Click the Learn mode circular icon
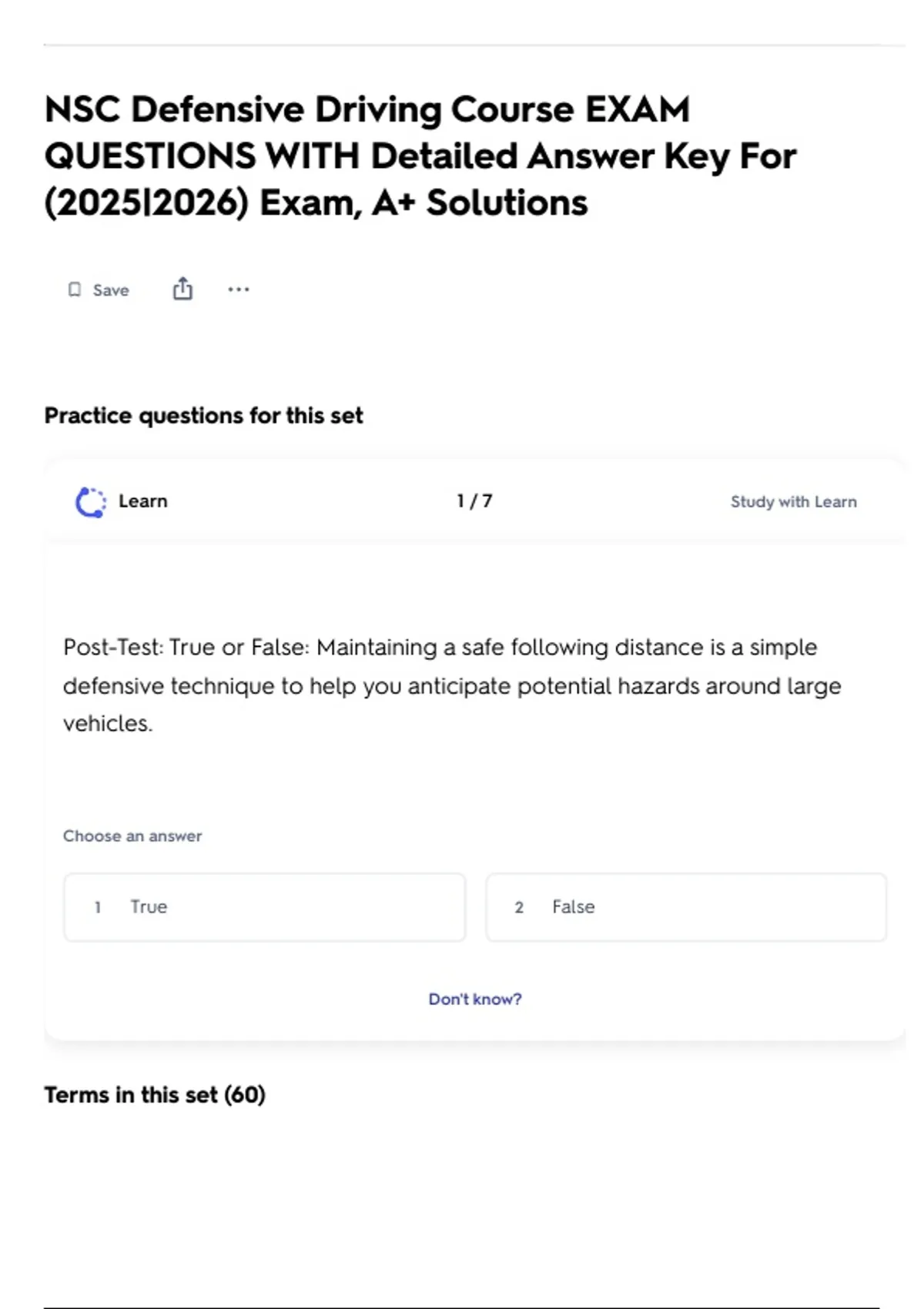 pos(91,502)
